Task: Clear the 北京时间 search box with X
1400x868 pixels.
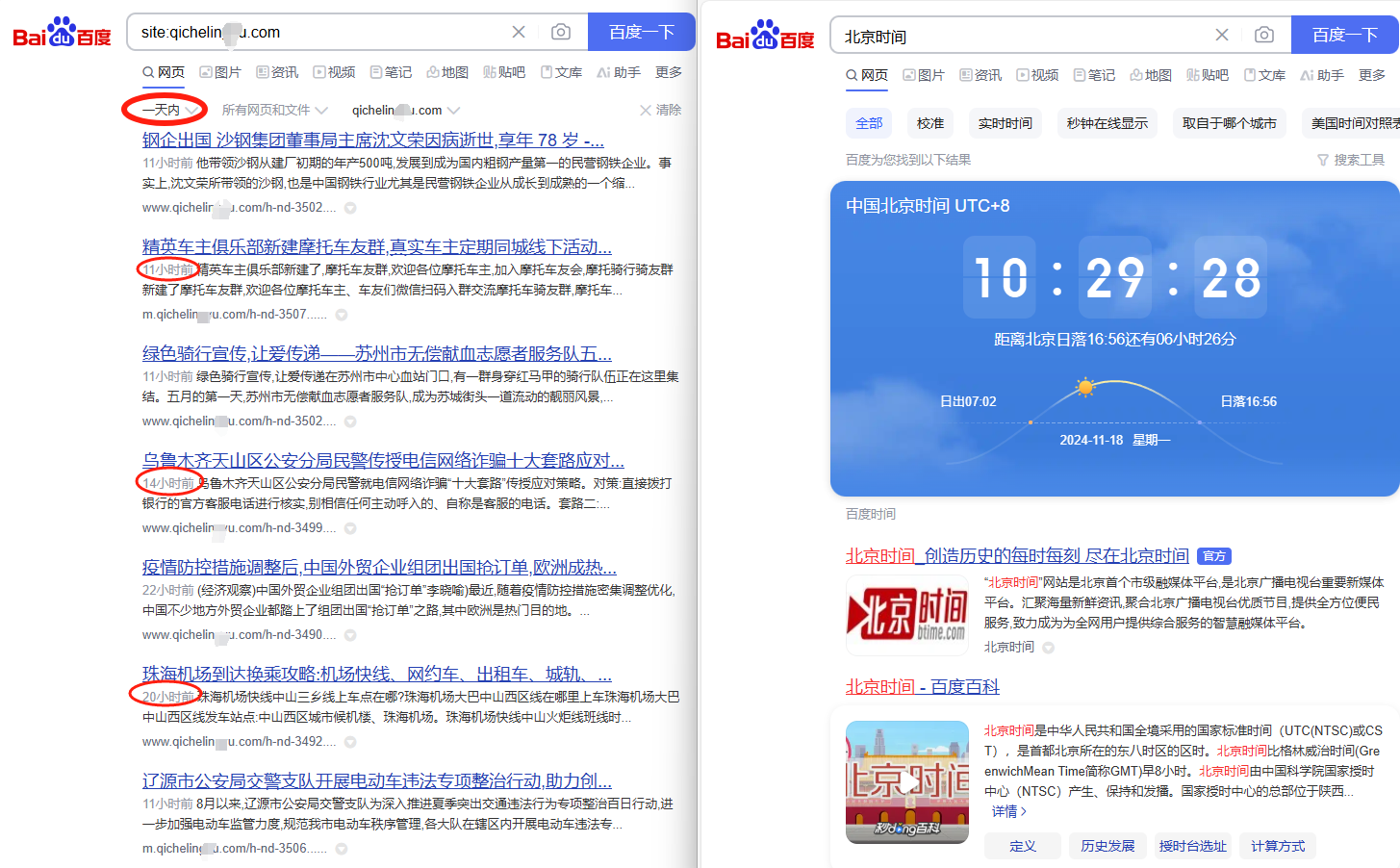Action: pos(1222,35)
